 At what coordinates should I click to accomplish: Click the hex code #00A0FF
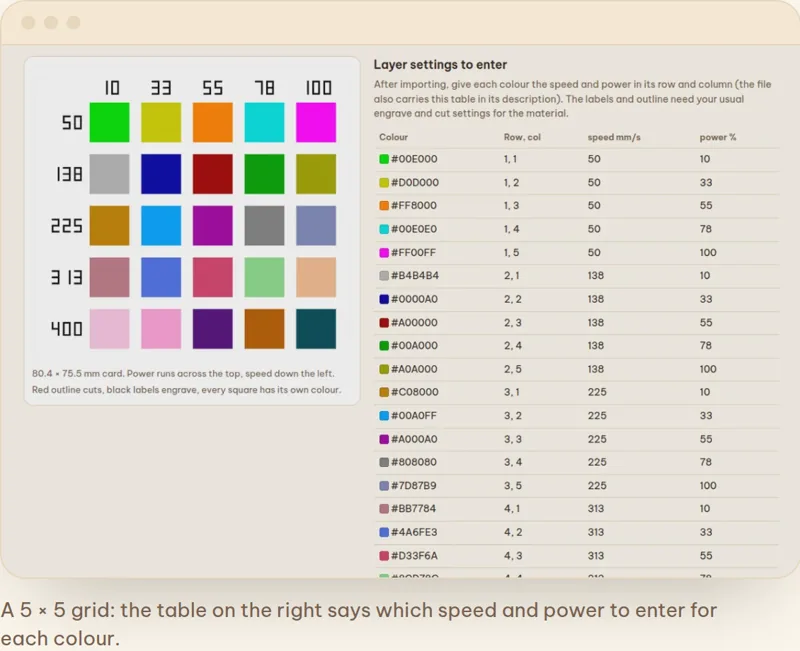[x=413, y=416]
